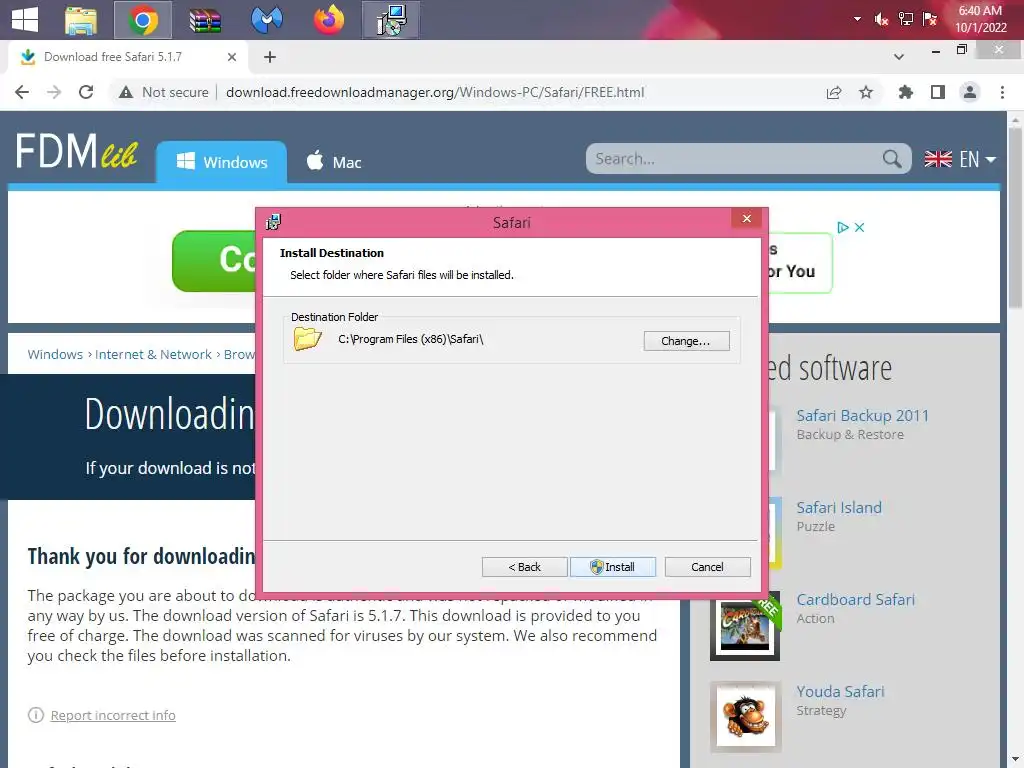The height and width of the screenshot is (768, 1024).
Task: Cancel the Safari installation
Action: [707, 567]
